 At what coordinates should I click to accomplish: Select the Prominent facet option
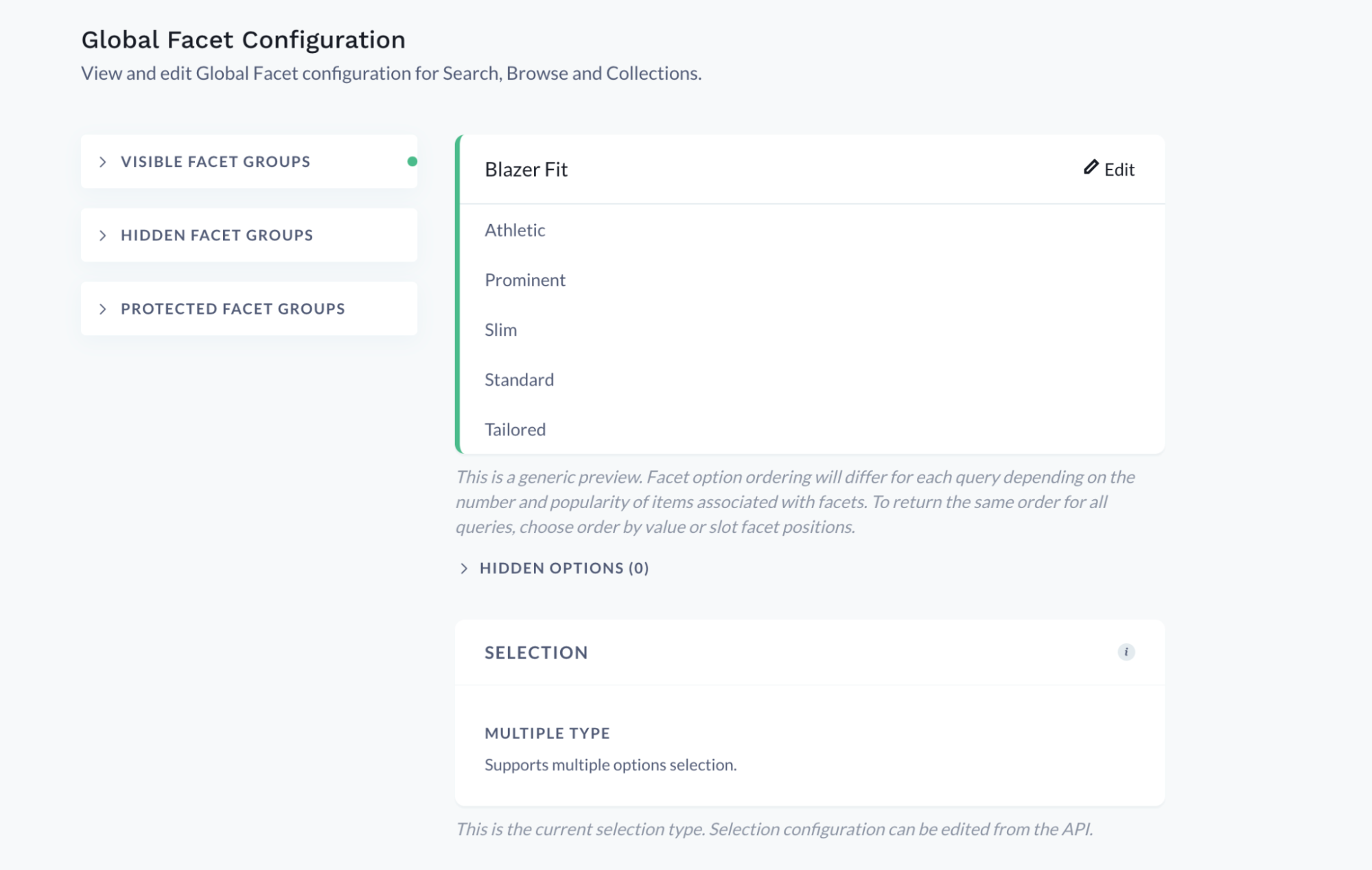click(x=525, y=279)
